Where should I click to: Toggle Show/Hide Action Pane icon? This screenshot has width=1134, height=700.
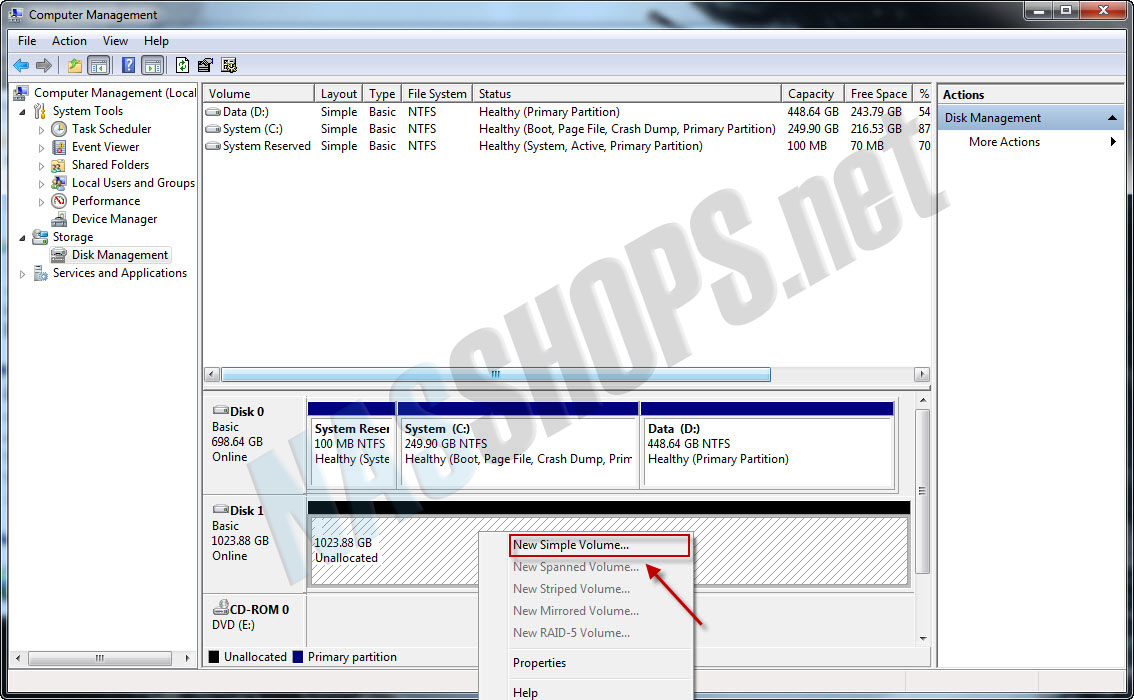point(153,66)
